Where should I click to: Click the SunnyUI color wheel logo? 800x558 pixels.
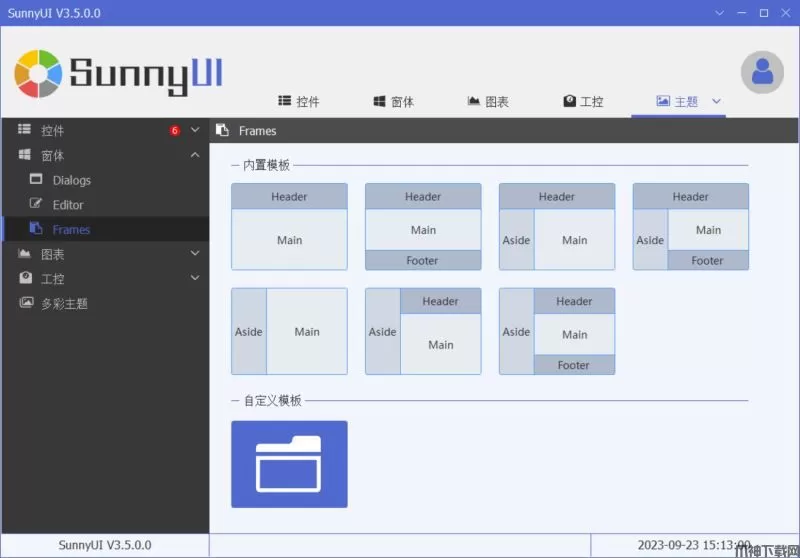point(38,72)
